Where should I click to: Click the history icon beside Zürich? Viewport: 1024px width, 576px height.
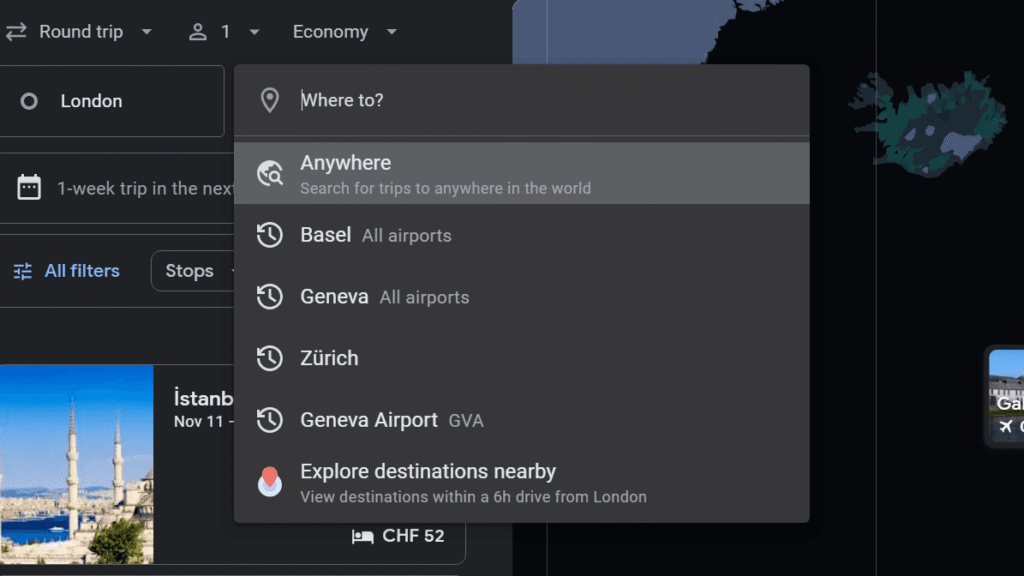pyautogui.click(x=270, y=358)
